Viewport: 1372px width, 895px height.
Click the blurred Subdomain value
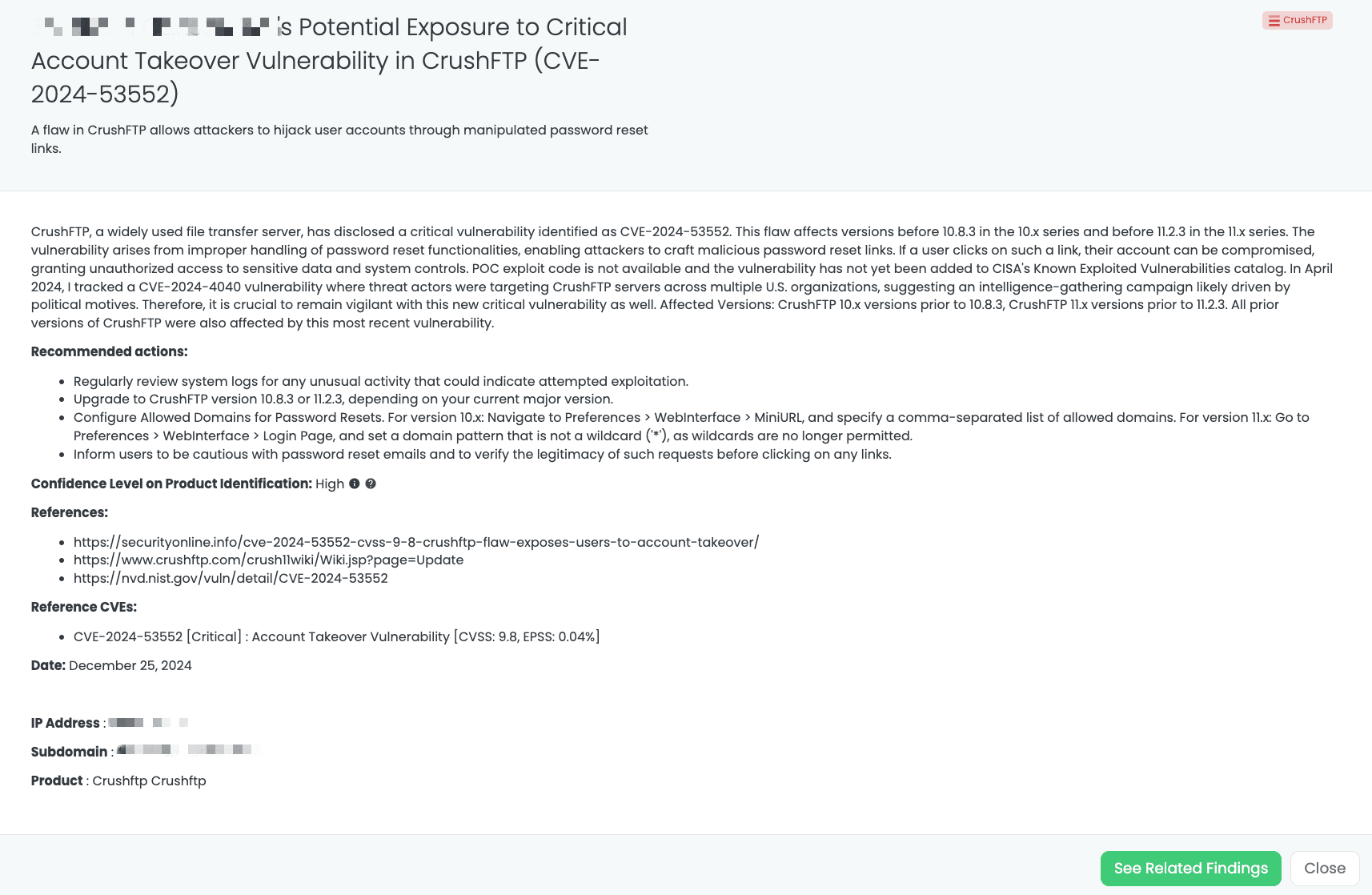(184, 751)
